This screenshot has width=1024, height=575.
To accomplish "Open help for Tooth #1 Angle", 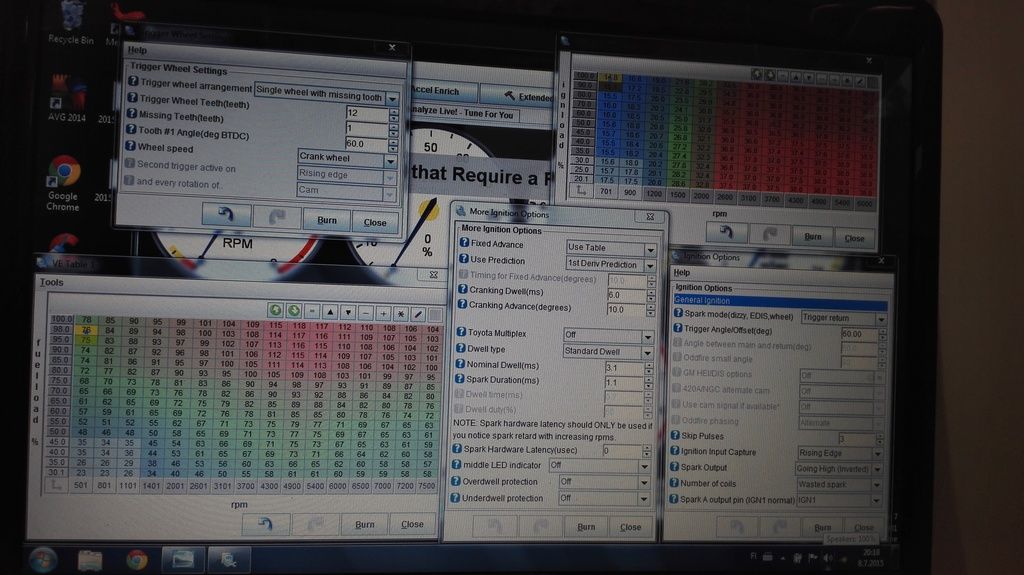I will click(x=131, y=129).
